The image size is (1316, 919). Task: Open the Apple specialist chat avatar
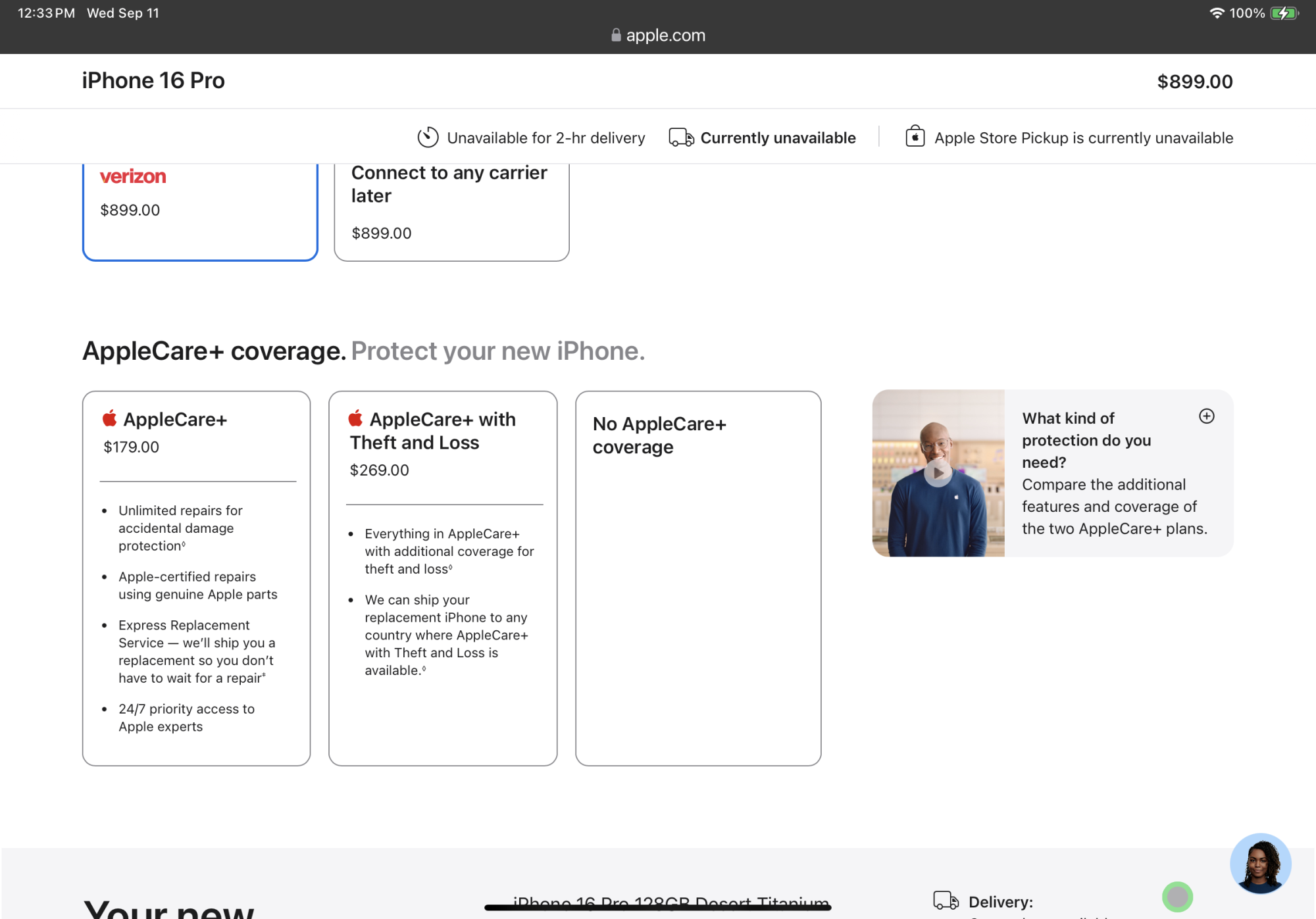[1260, 864]
